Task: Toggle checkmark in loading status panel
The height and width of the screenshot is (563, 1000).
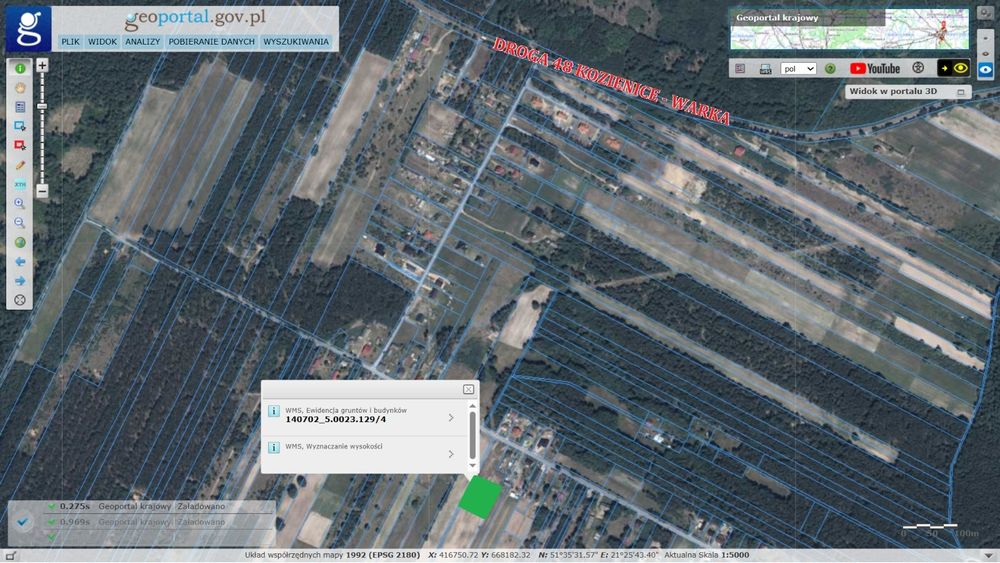Action: click(x=22, y=522)
